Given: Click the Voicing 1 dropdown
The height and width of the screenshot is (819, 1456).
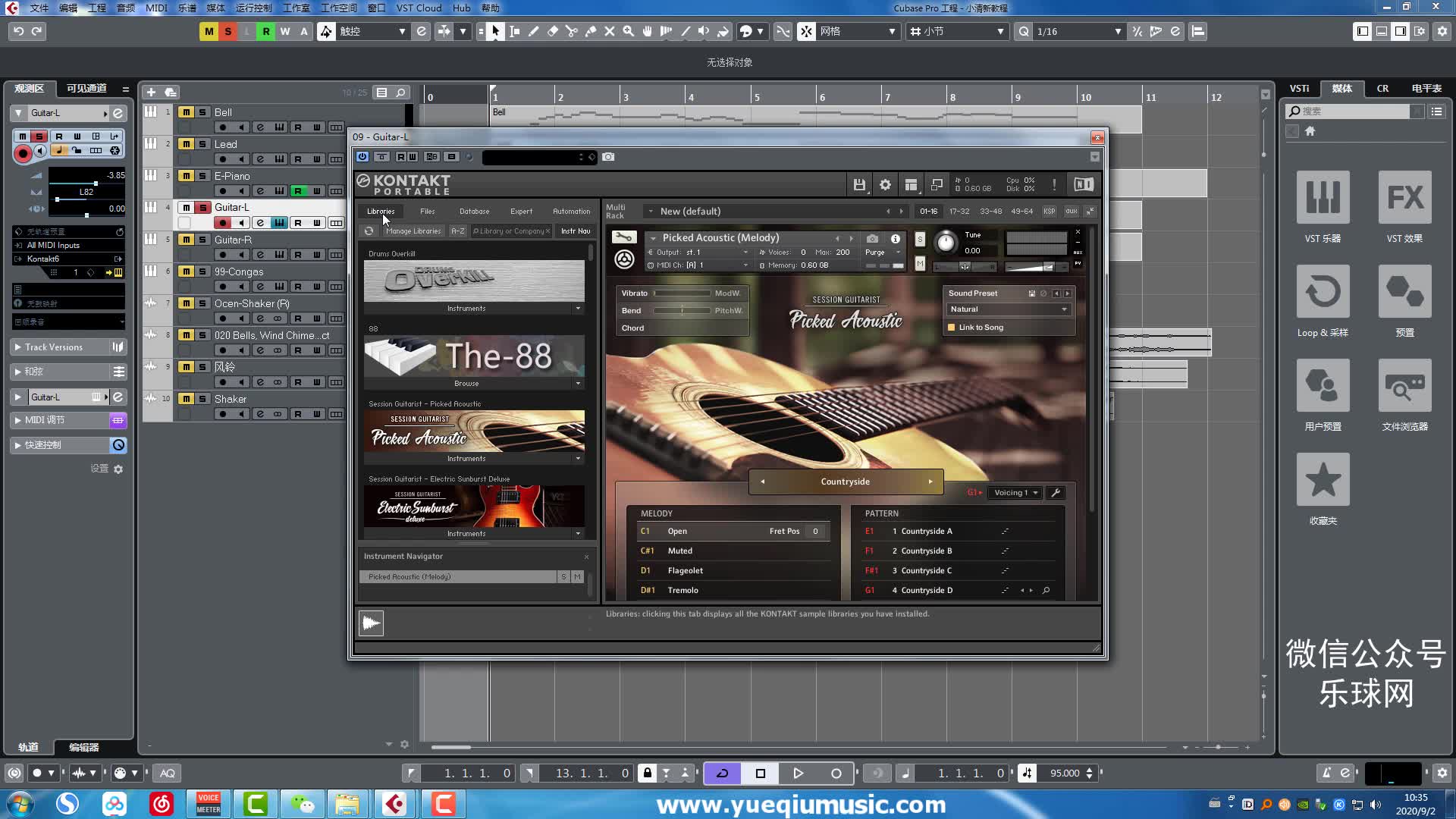Looking at the screenshot, I should tap(1015, 492).
